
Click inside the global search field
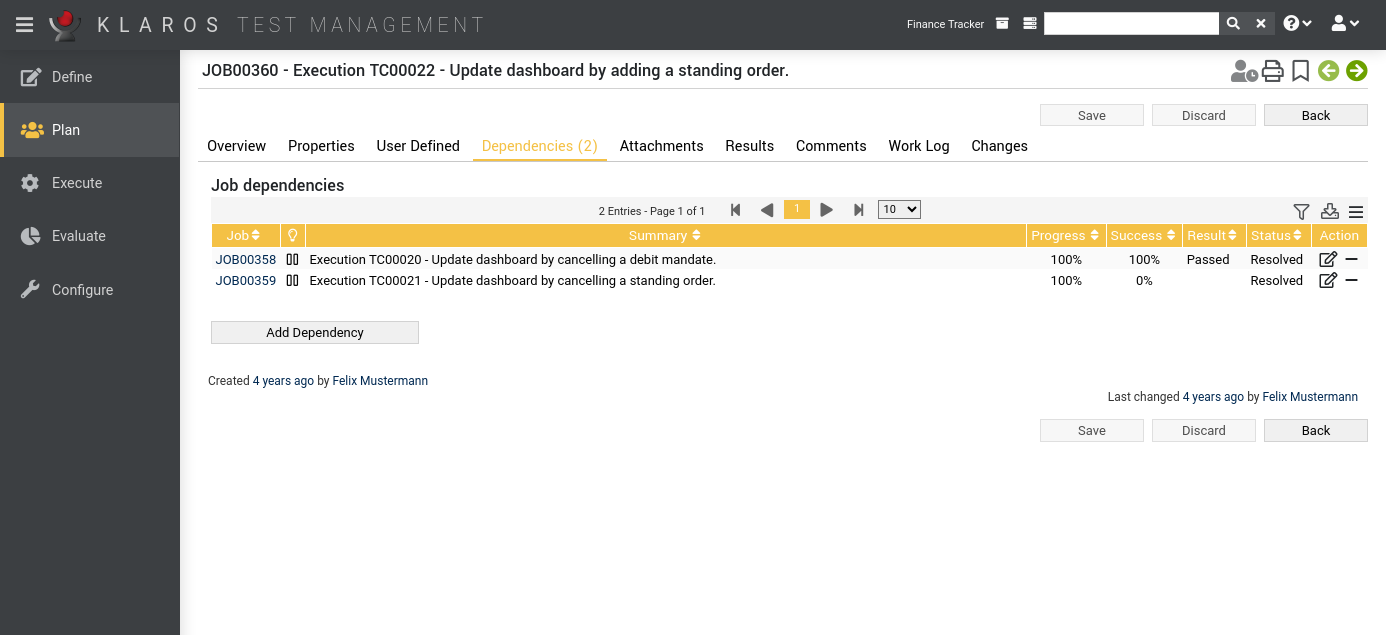(x=1131, y=22)
